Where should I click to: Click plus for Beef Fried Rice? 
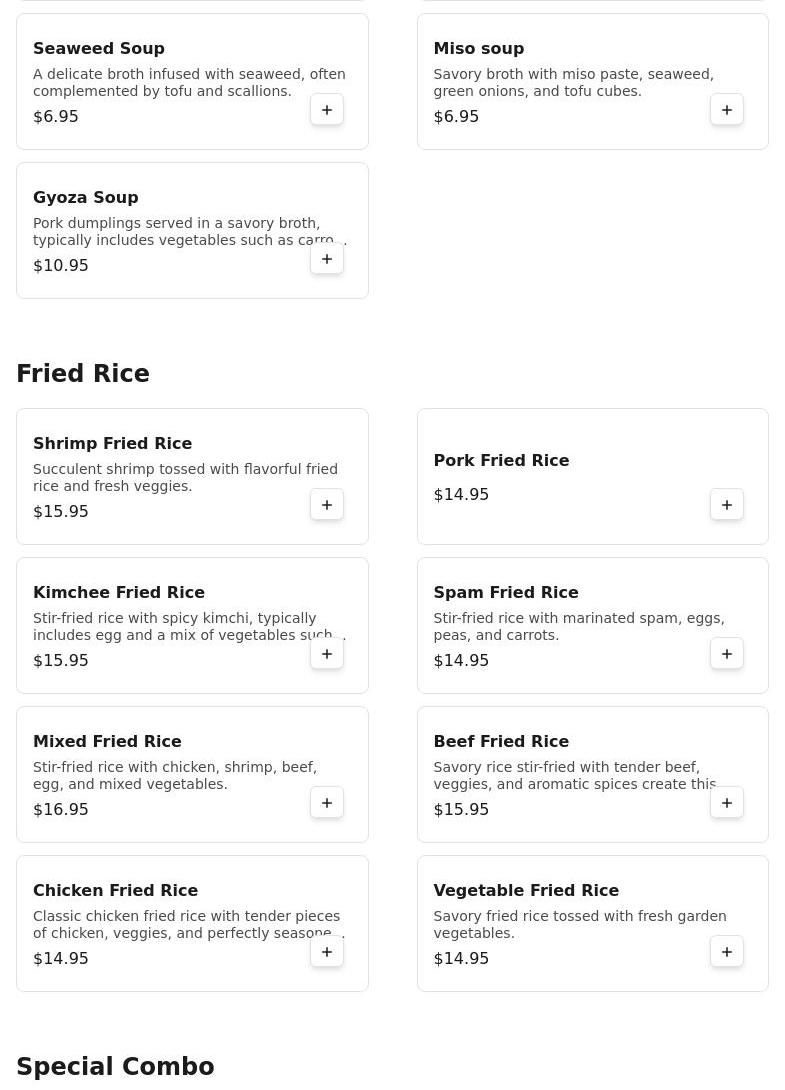(x=727, y=803)
